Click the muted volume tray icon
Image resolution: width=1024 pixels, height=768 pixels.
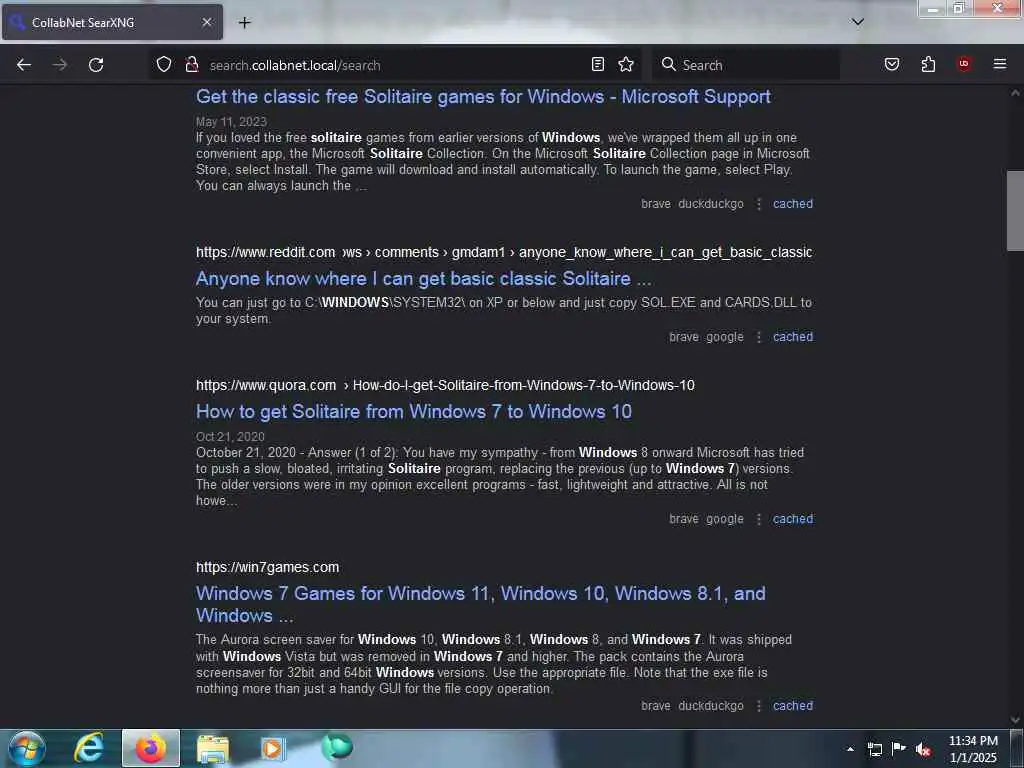923,749
